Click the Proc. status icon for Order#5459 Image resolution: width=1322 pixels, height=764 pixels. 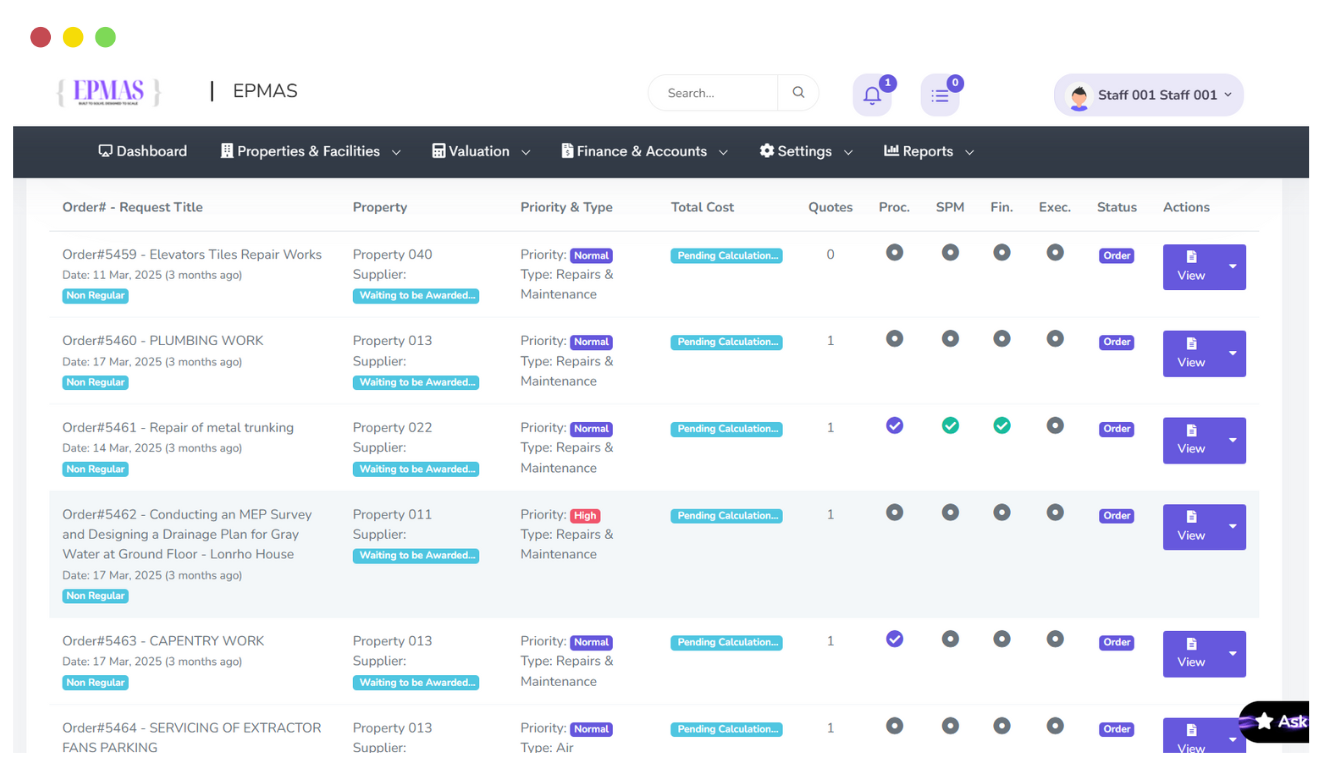pyautogui.click(x=894, y=253)
